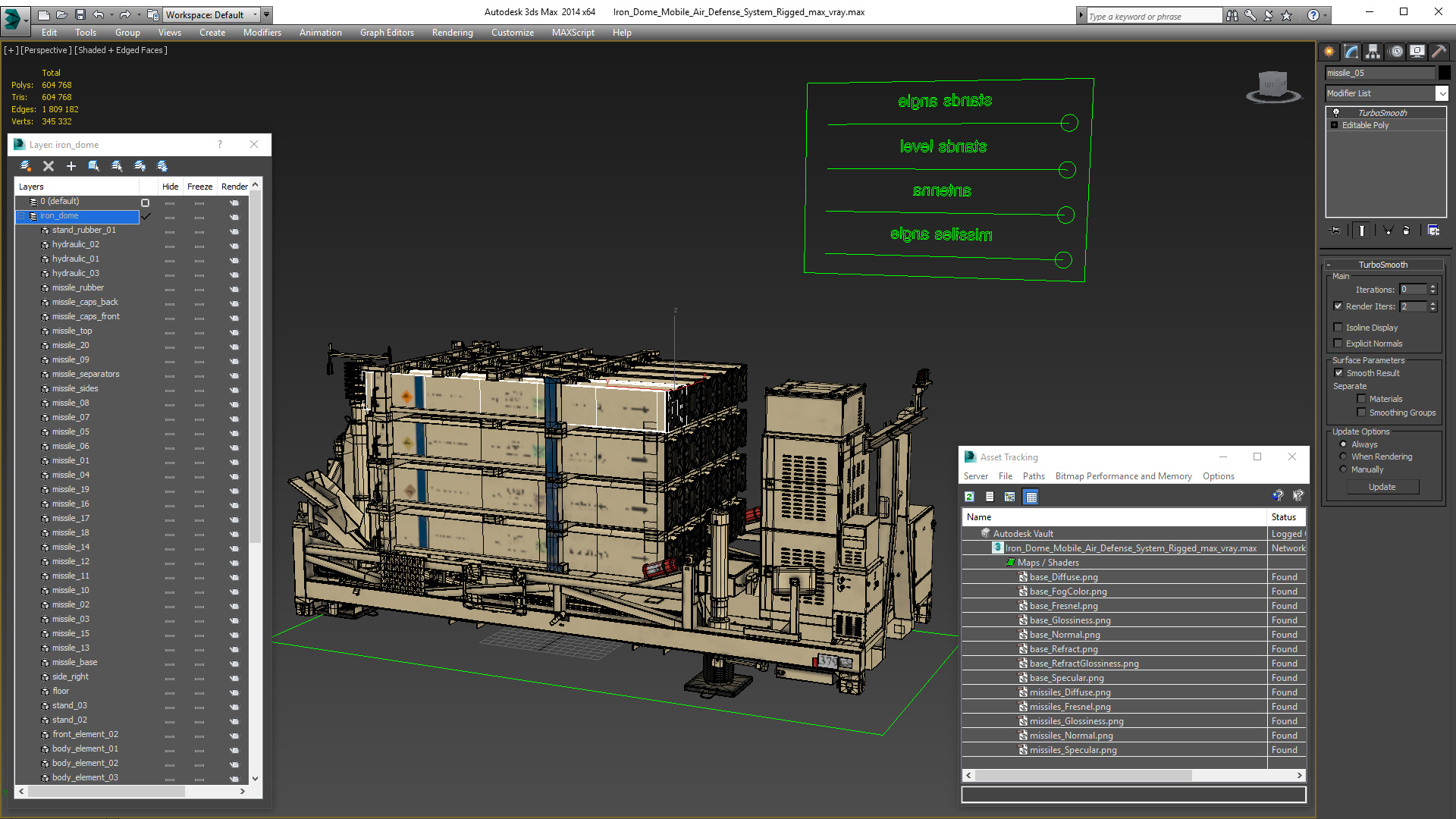Click Add Selected Objects plus icon
This screenshot has width=1456, height=819.
(x=71, y=166)
